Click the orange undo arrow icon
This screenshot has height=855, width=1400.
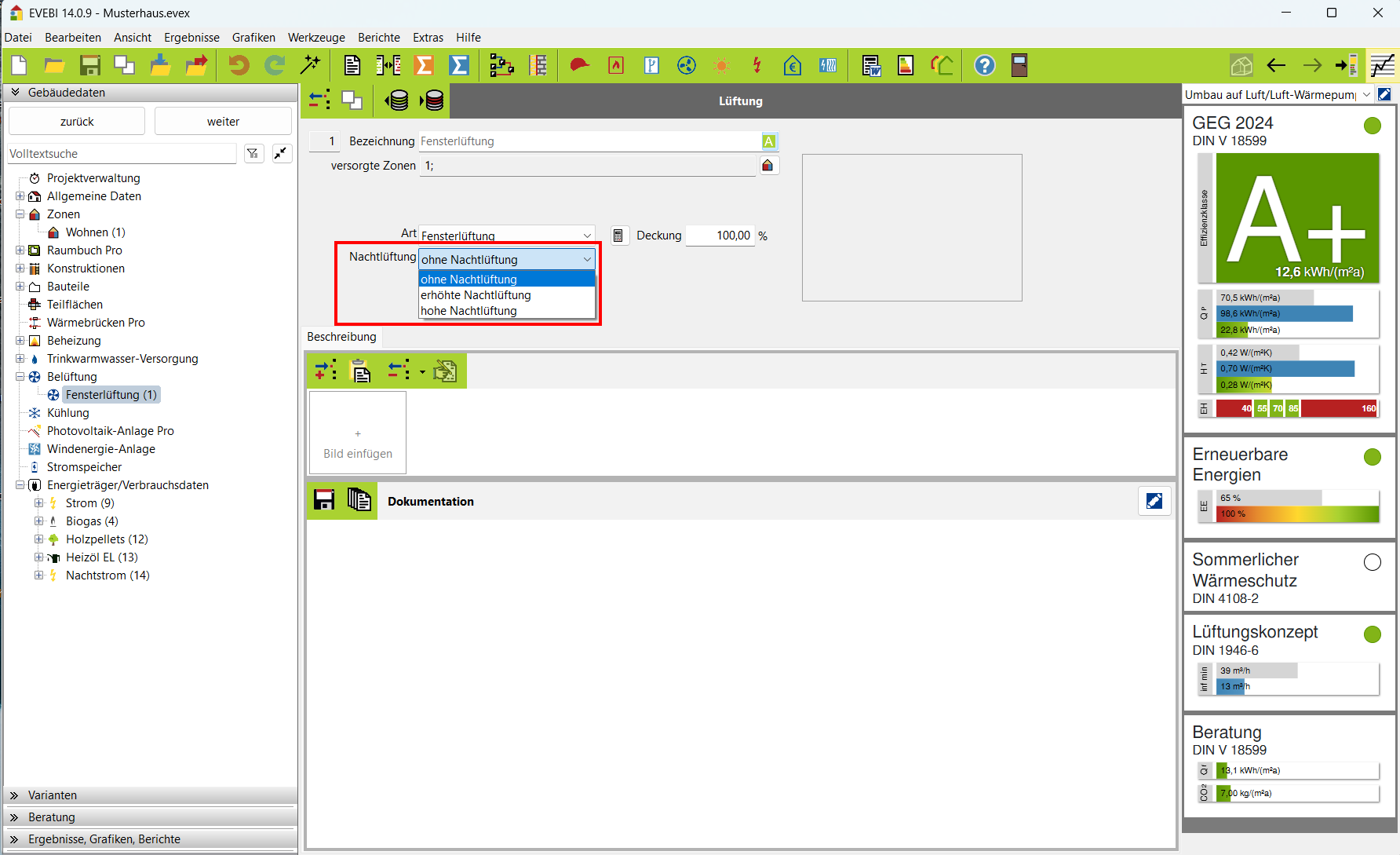tap(239, 65)
